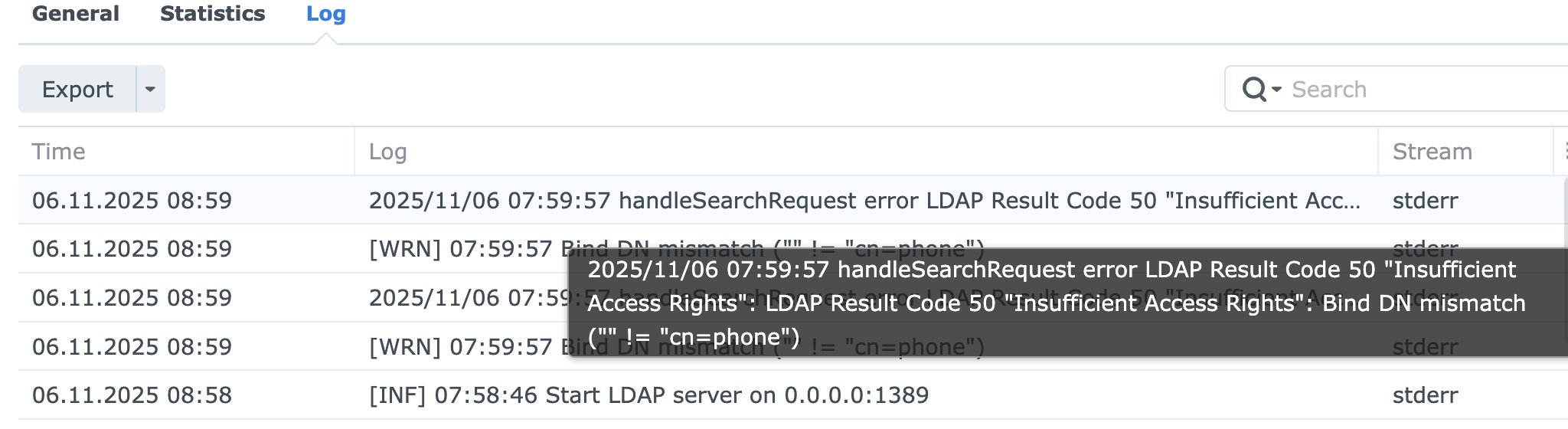
Task: Click stderr in the first log row
Action: tap(1425, 201)
